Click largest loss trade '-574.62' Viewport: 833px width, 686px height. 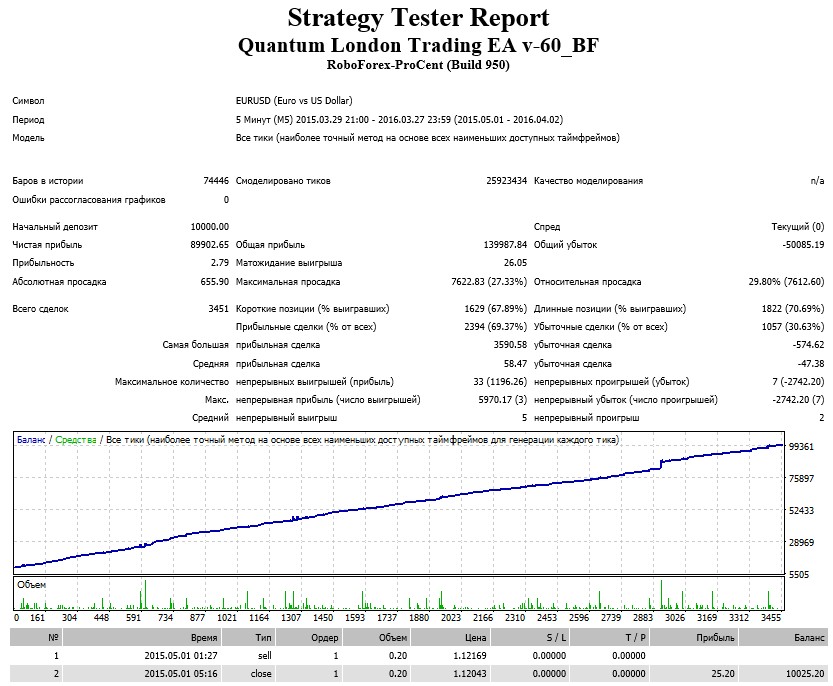[808, 345]
